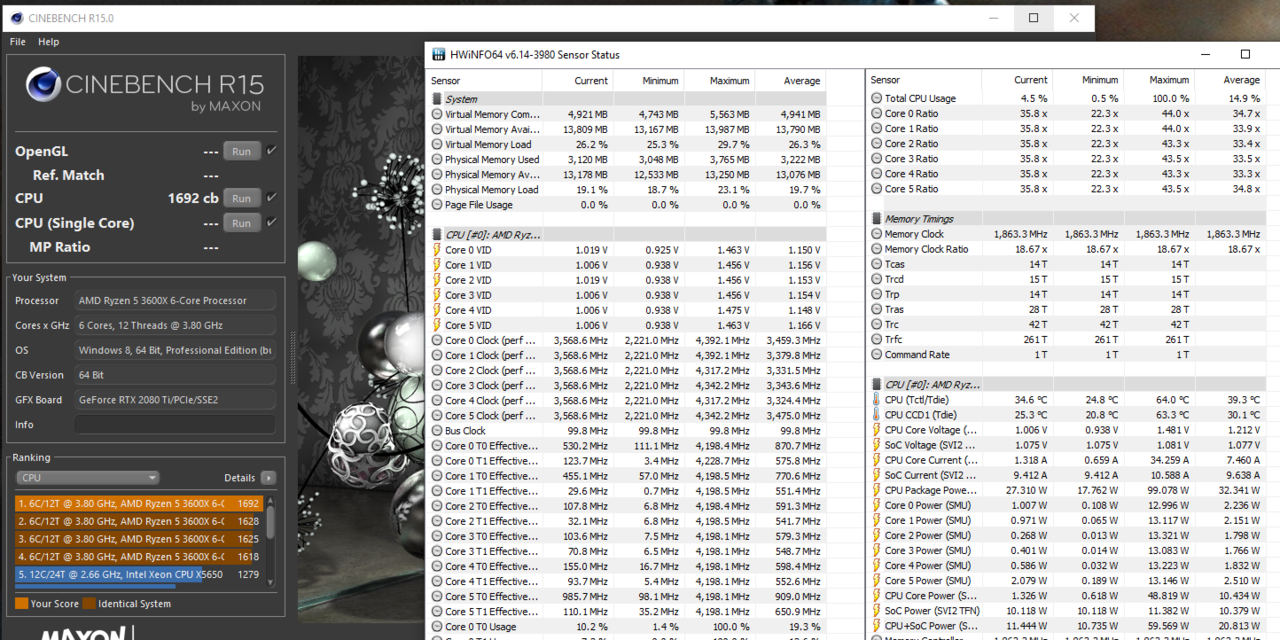1280x640 pixels.
Task: Click the right pane Average column header
Action: [1229, 80]
